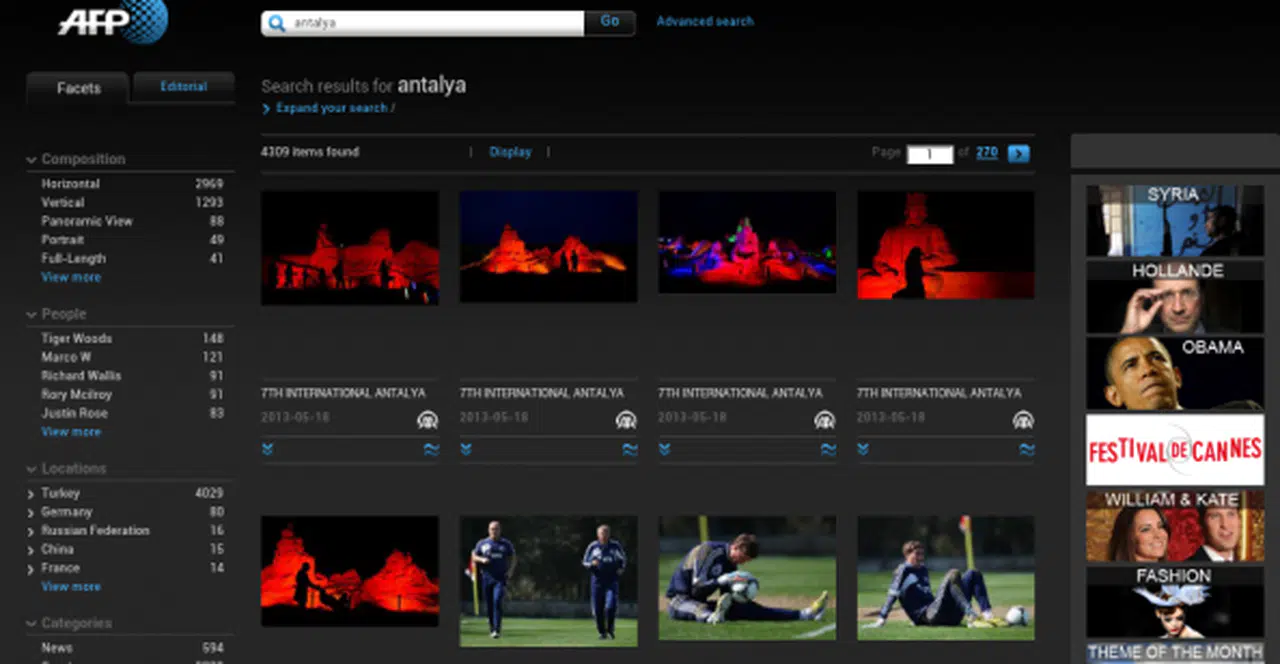
Task: Open the Advanced search link
Action: 705,21
